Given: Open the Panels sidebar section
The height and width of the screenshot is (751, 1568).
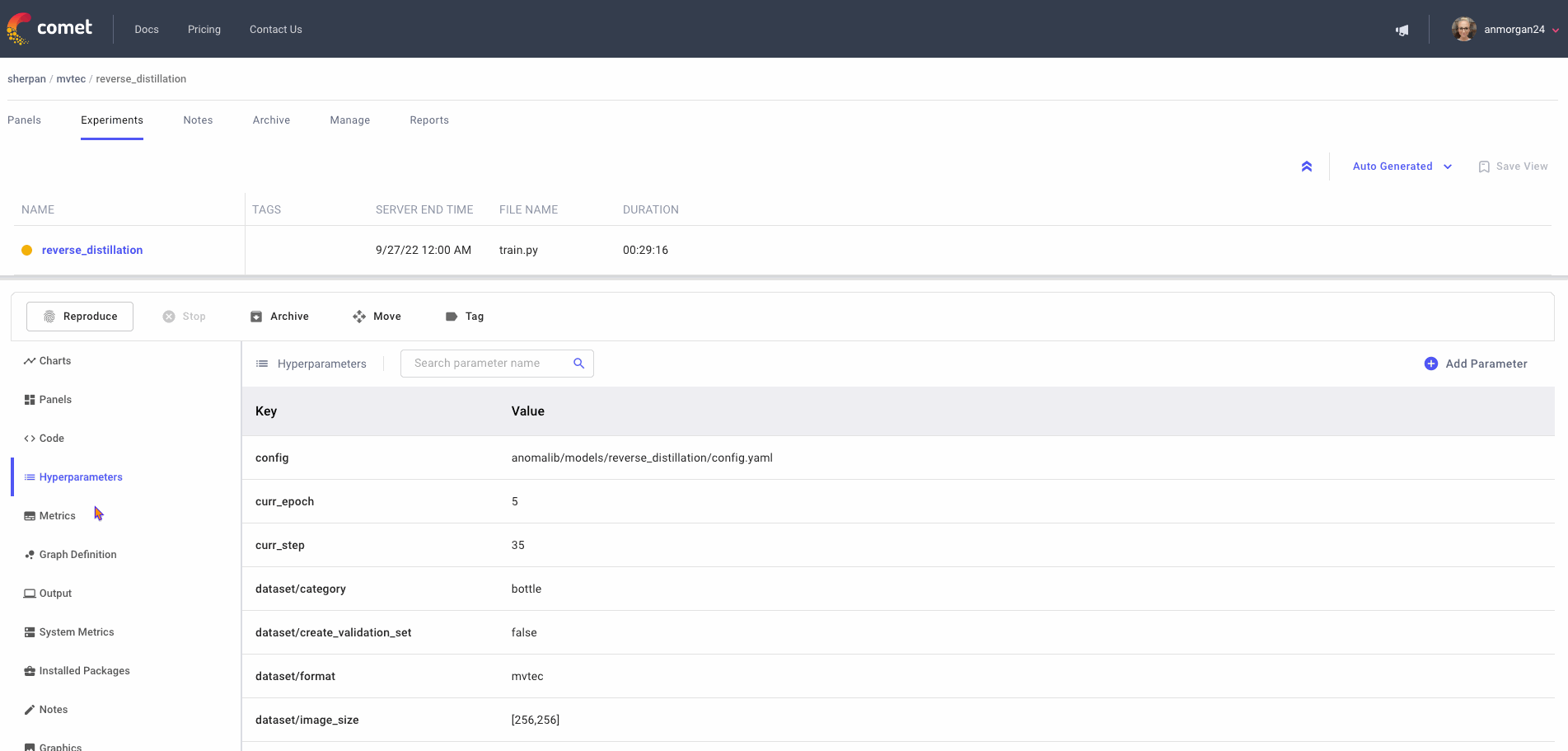Looking at the screenshot, I should point(48,400).
